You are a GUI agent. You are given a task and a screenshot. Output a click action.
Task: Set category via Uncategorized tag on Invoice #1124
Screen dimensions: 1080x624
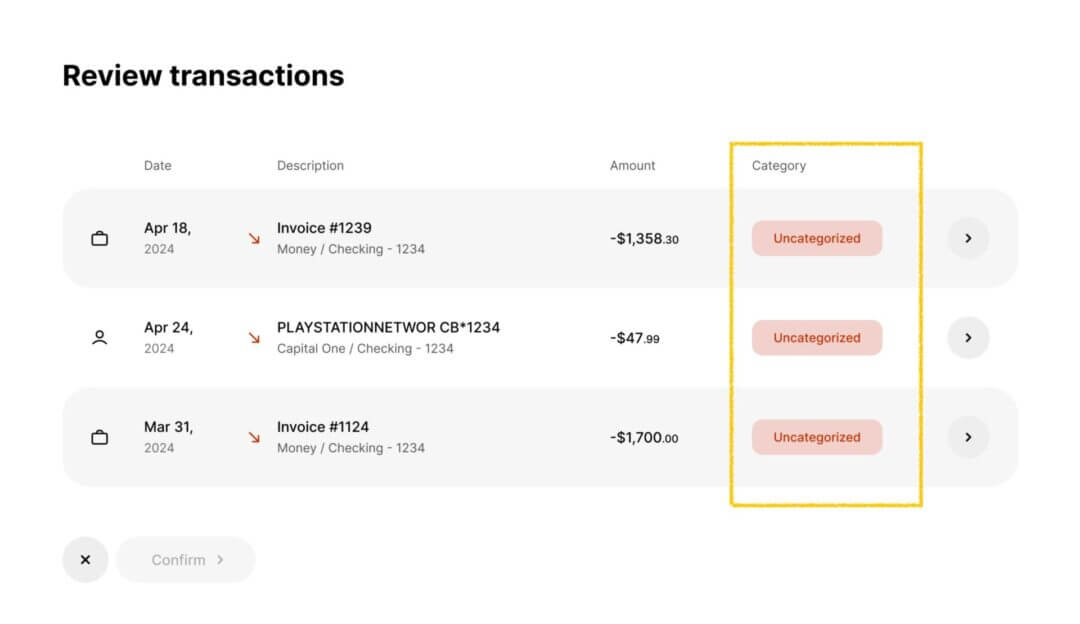(817, 437)
